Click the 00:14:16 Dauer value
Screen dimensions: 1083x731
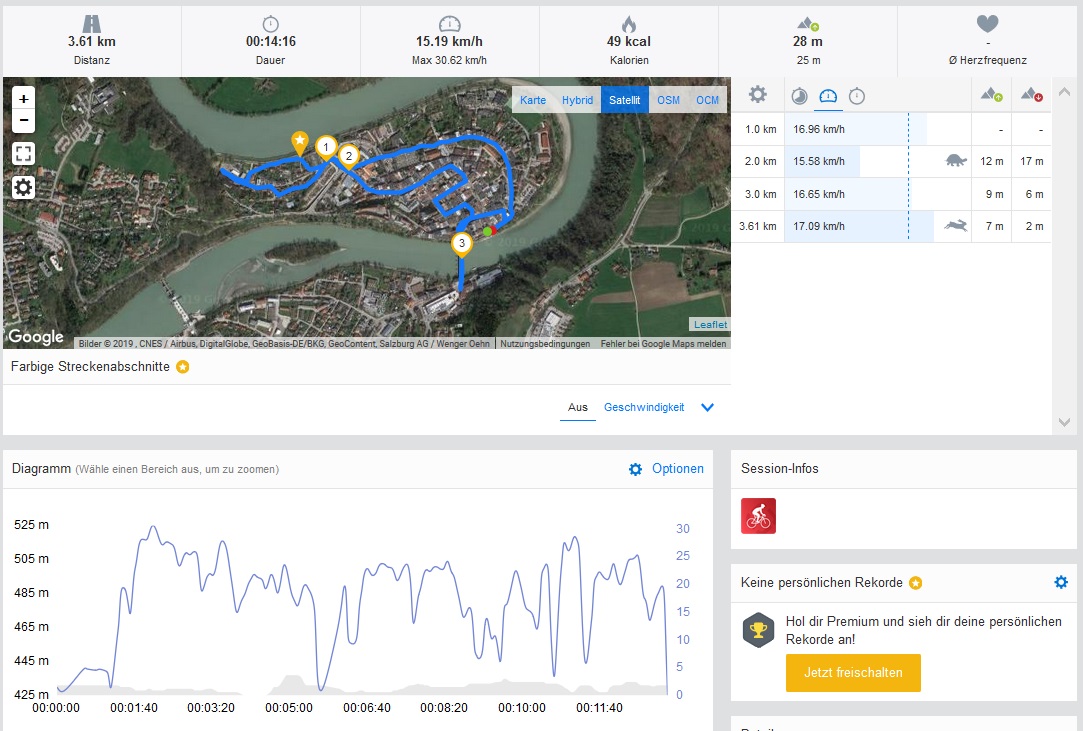(x=271, y=41)
